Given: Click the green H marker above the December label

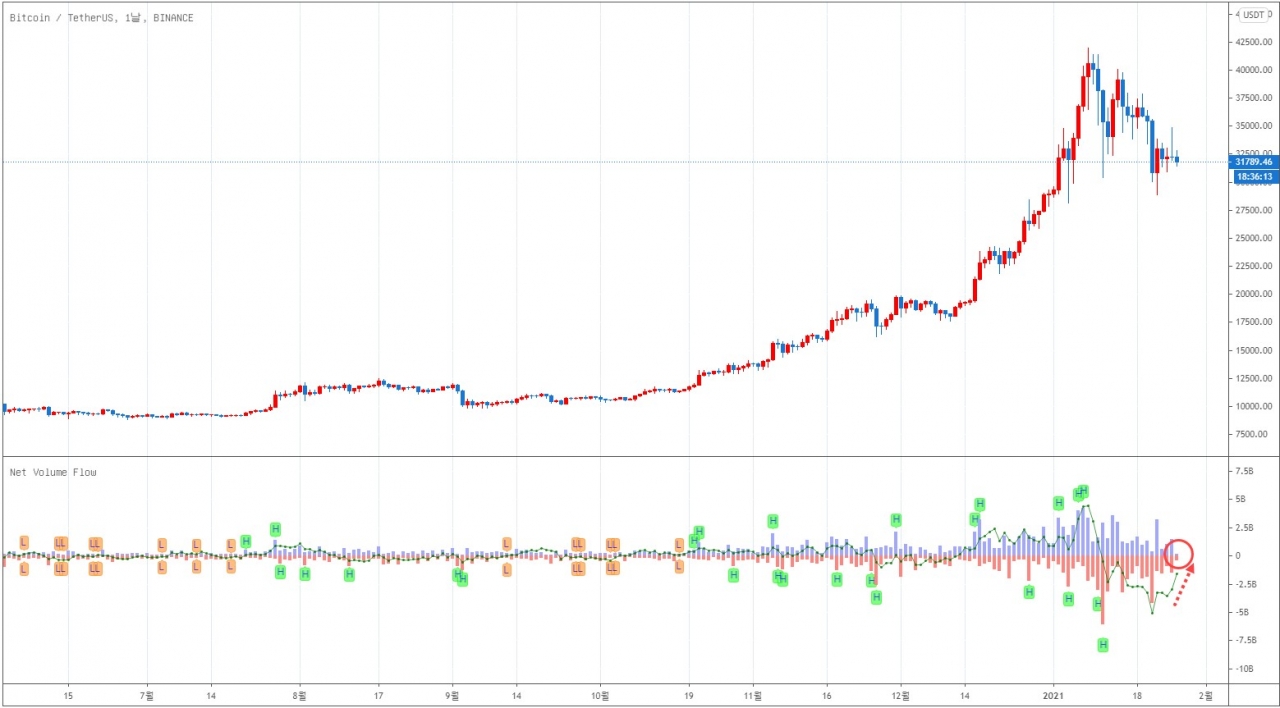Looking at the screenshot, I should coord(896,519).
